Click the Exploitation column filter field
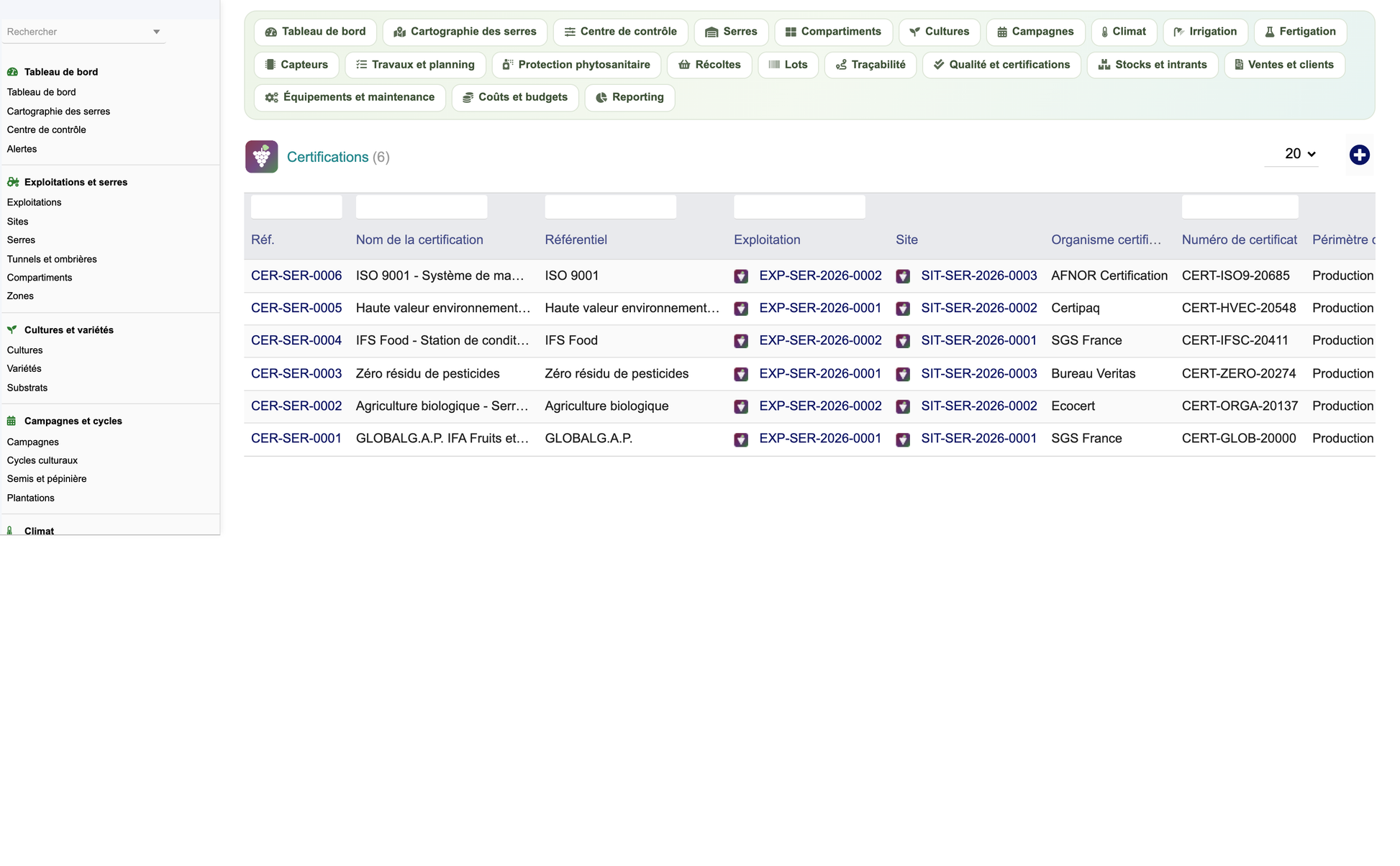This screenshot has height=866, width=1400. point(799,207)
